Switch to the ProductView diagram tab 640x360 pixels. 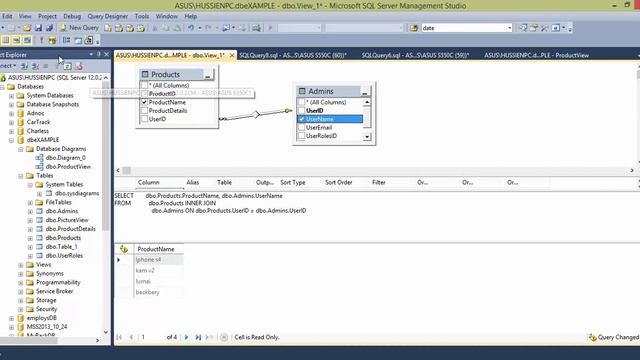coord(536,55)
